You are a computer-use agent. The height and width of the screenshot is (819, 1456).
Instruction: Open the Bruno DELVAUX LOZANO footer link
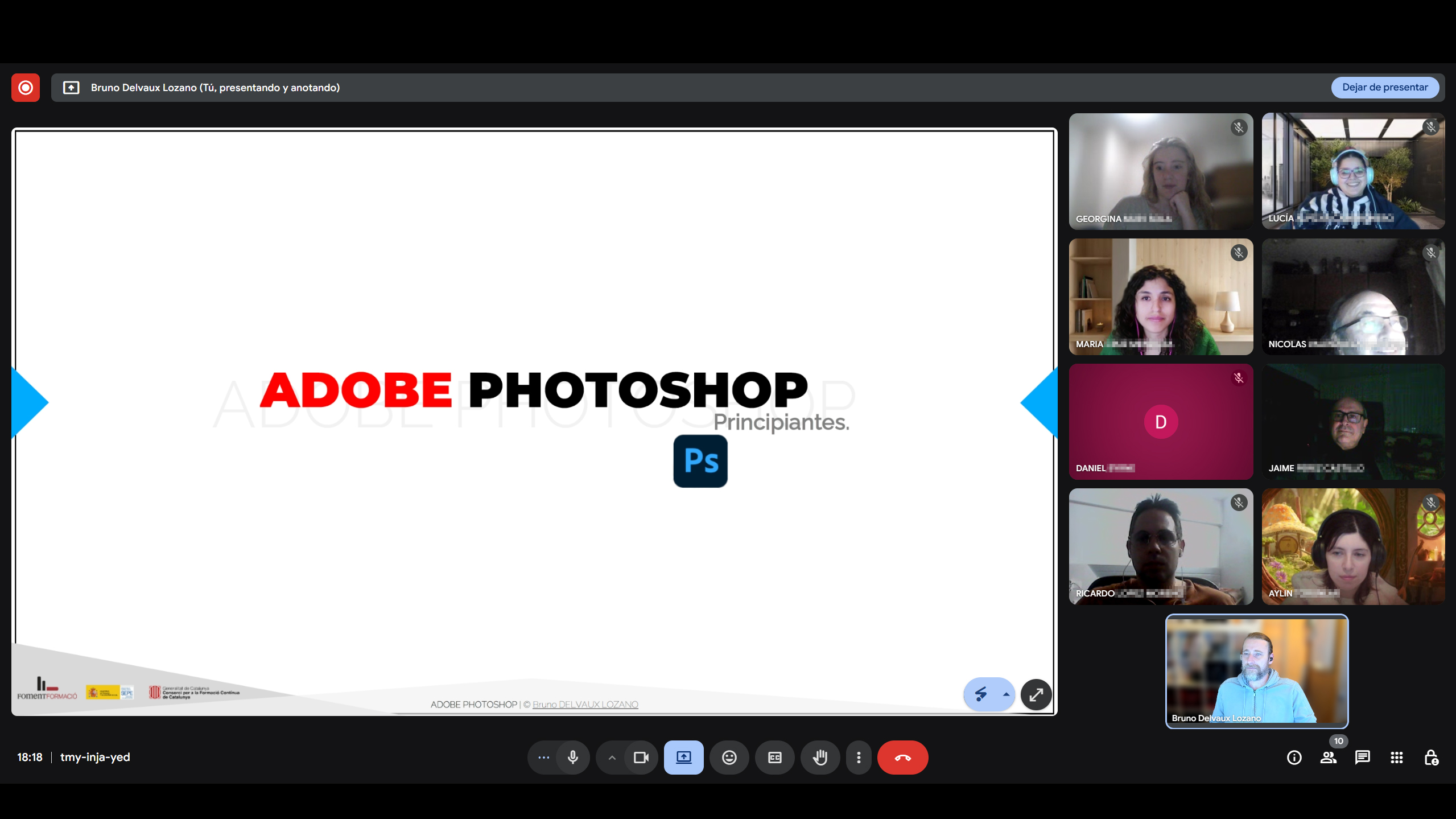pos(585,705)
